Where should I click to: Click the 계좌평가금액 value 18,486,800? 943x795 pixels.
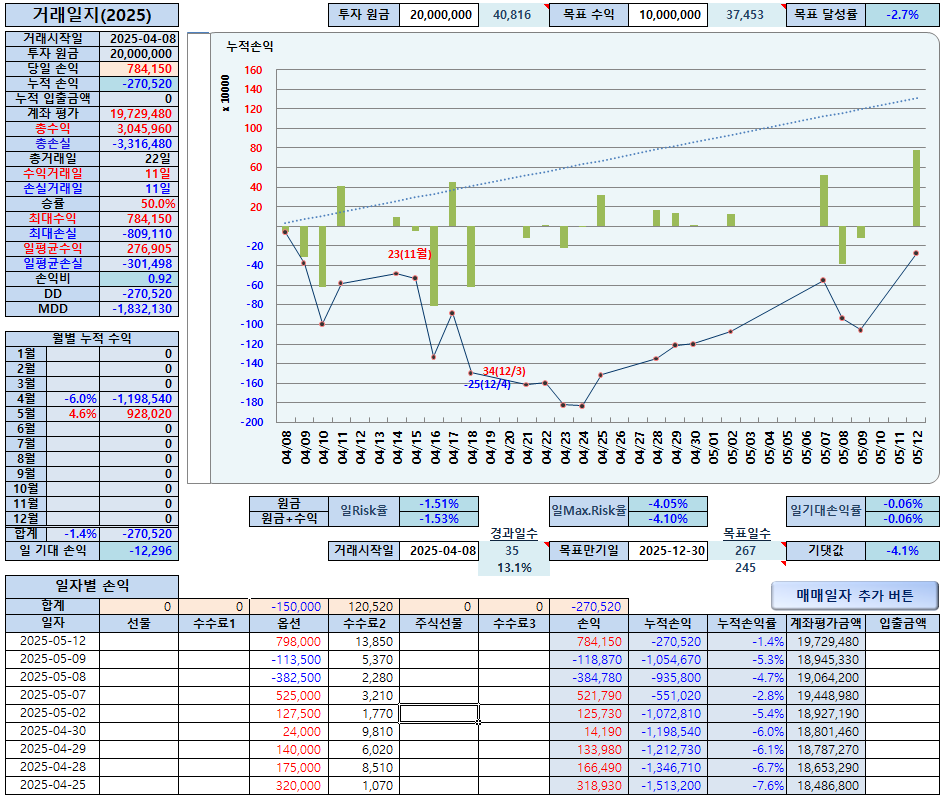coord(826,786)
